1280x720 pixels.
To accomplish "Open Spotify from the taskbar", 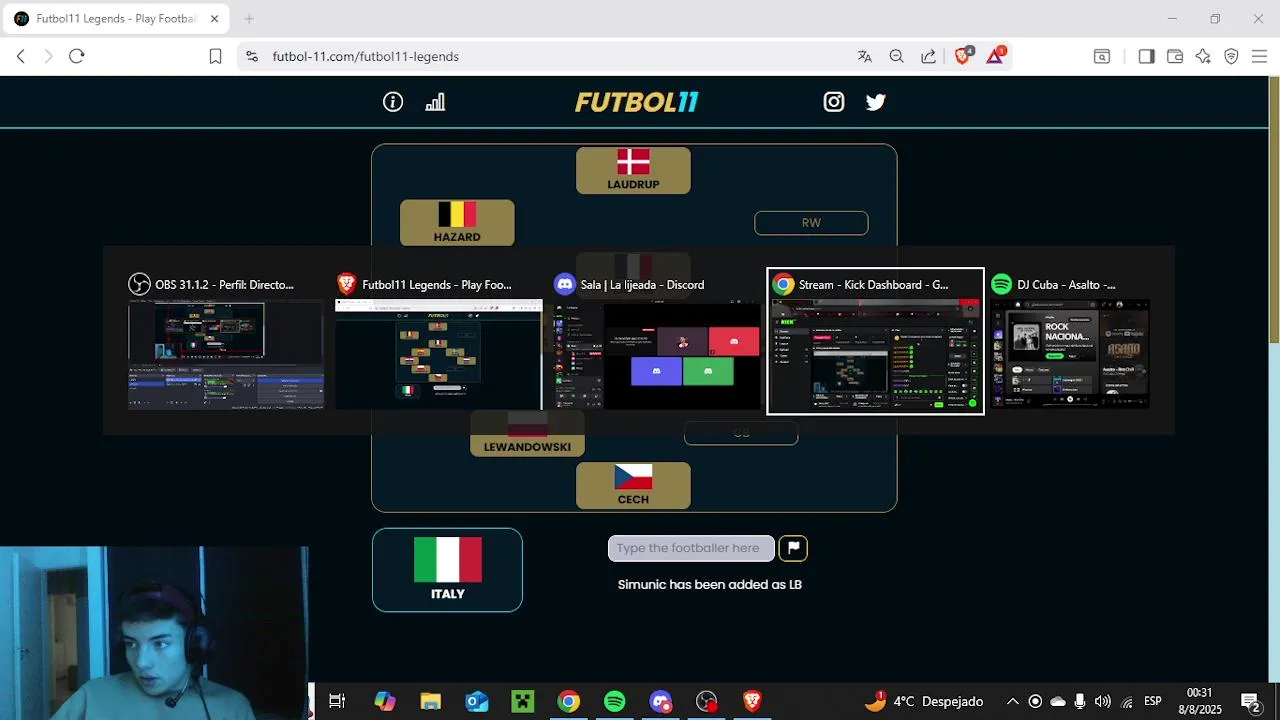I will point(615,701).
